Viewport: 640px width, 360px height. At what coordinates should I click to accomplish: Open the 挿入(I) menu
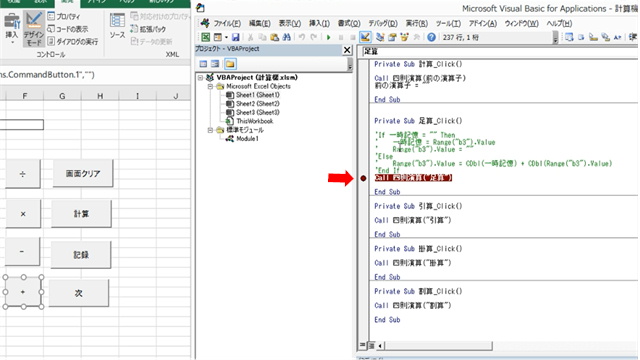click(319, 23)
